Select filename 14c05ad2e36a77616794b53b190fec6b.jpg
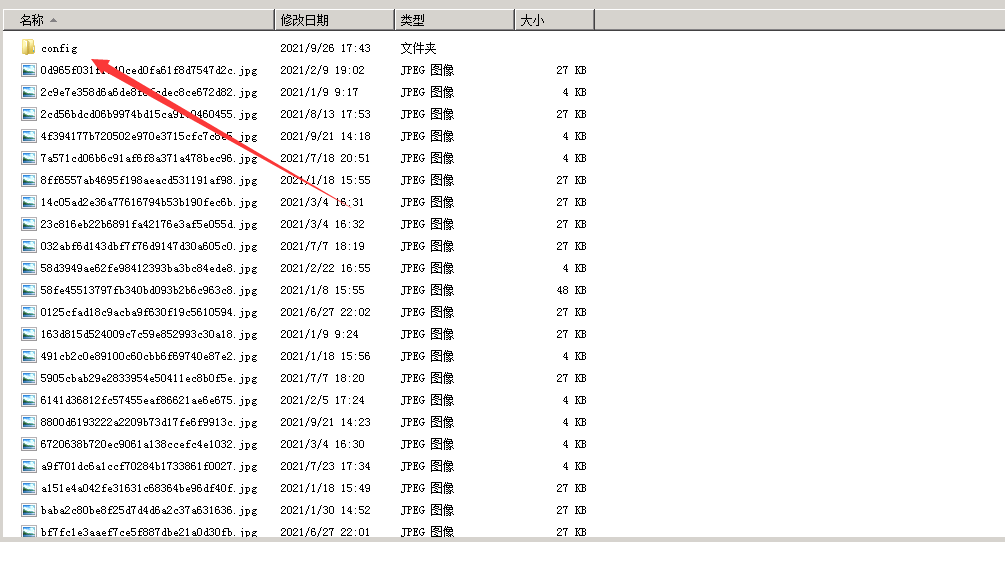Screen dimensions: 1005x562 [149, 202]
